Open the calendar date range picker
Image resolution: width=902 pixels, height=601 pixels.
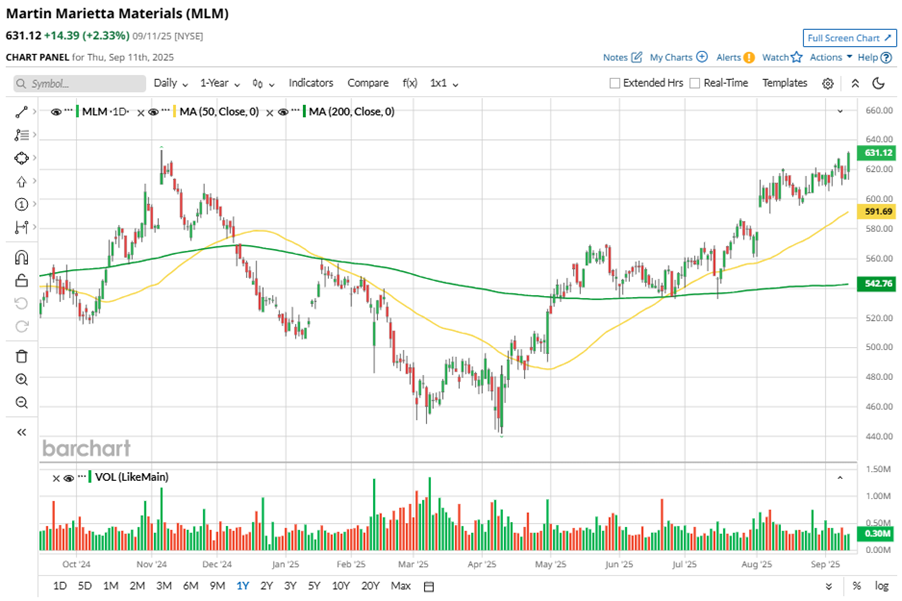(x=429, y=587)
